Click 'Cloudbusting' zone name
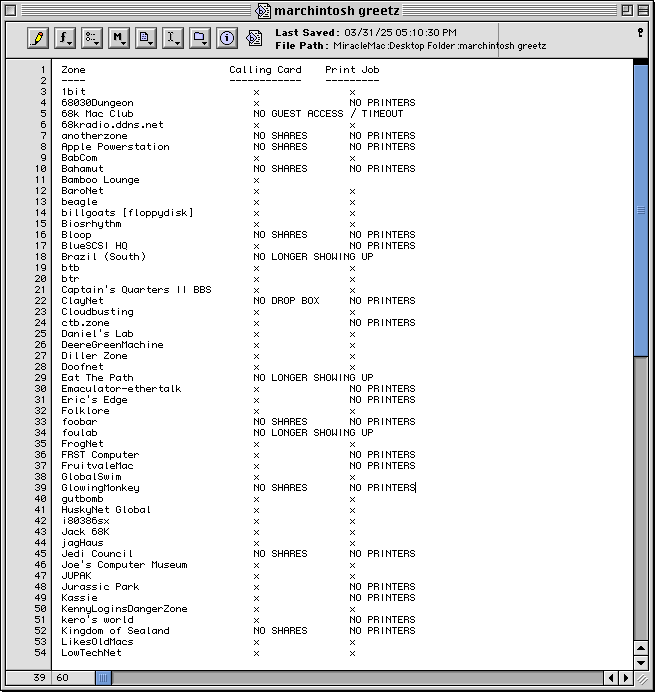This screenshot has height=692, width=655. [97, 312]
